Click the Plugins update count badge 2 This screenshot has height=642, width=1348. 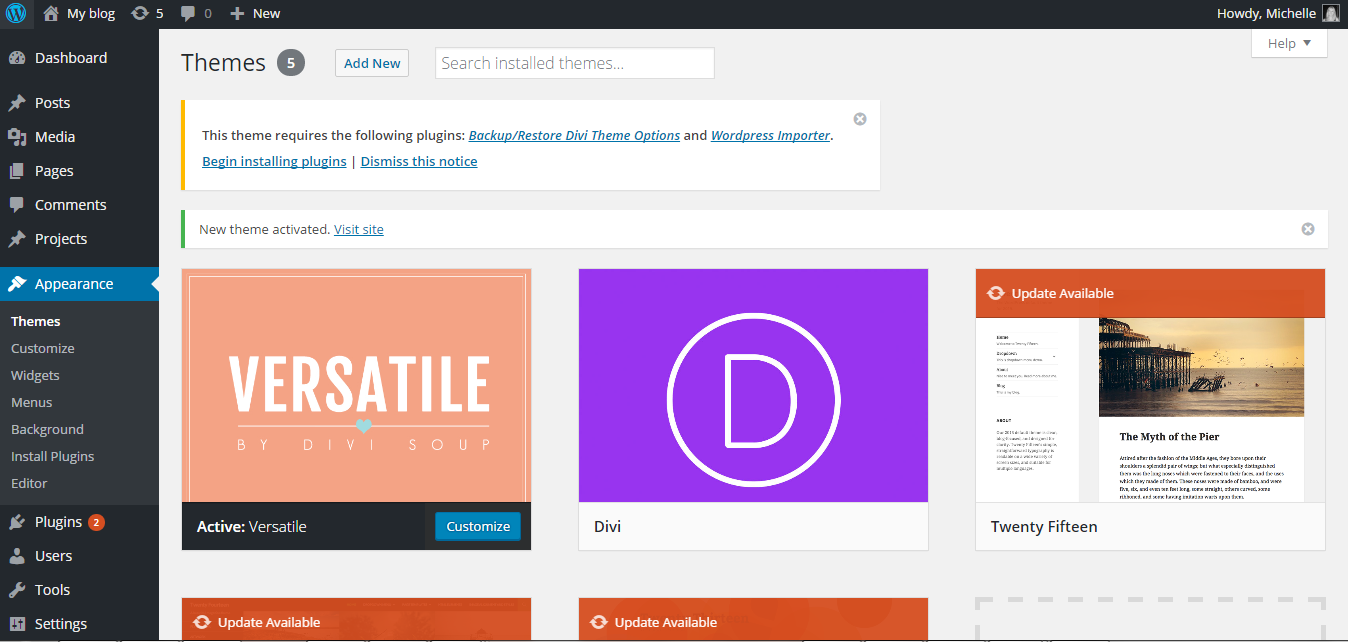tap(96, 522)
